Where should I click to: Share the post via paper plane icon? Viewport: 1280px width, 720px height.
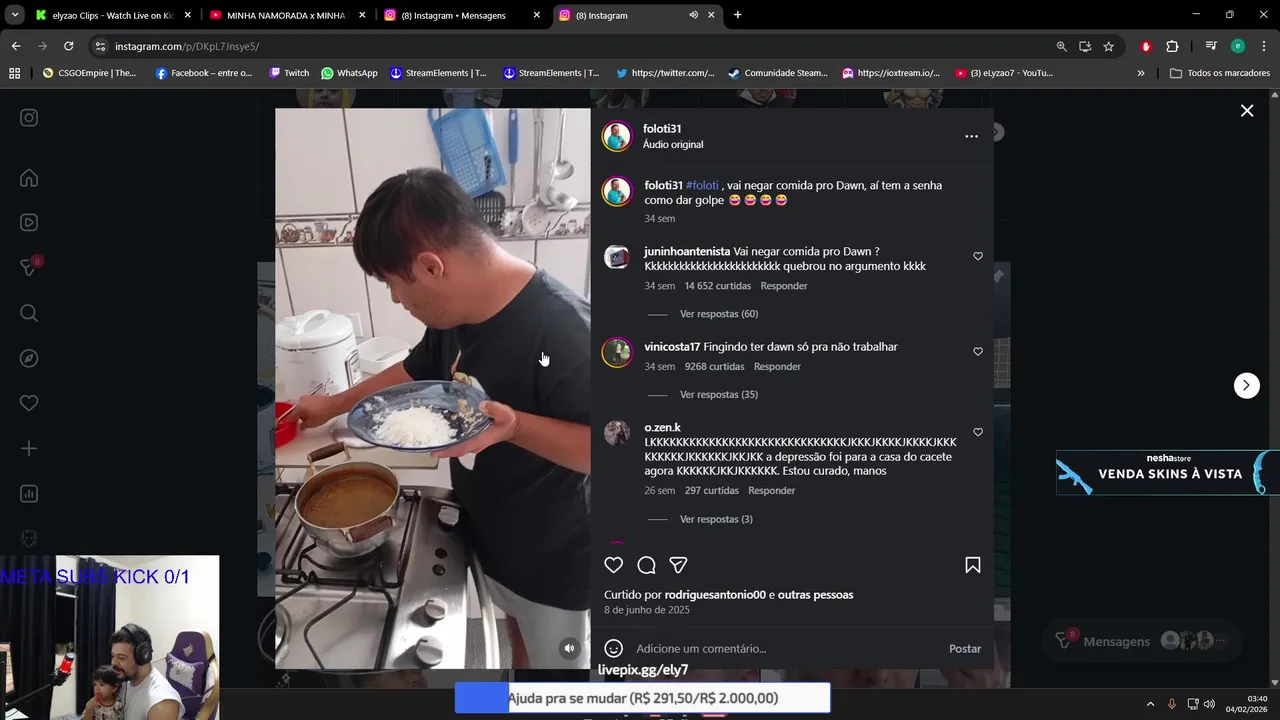click(x=678, y=565)
